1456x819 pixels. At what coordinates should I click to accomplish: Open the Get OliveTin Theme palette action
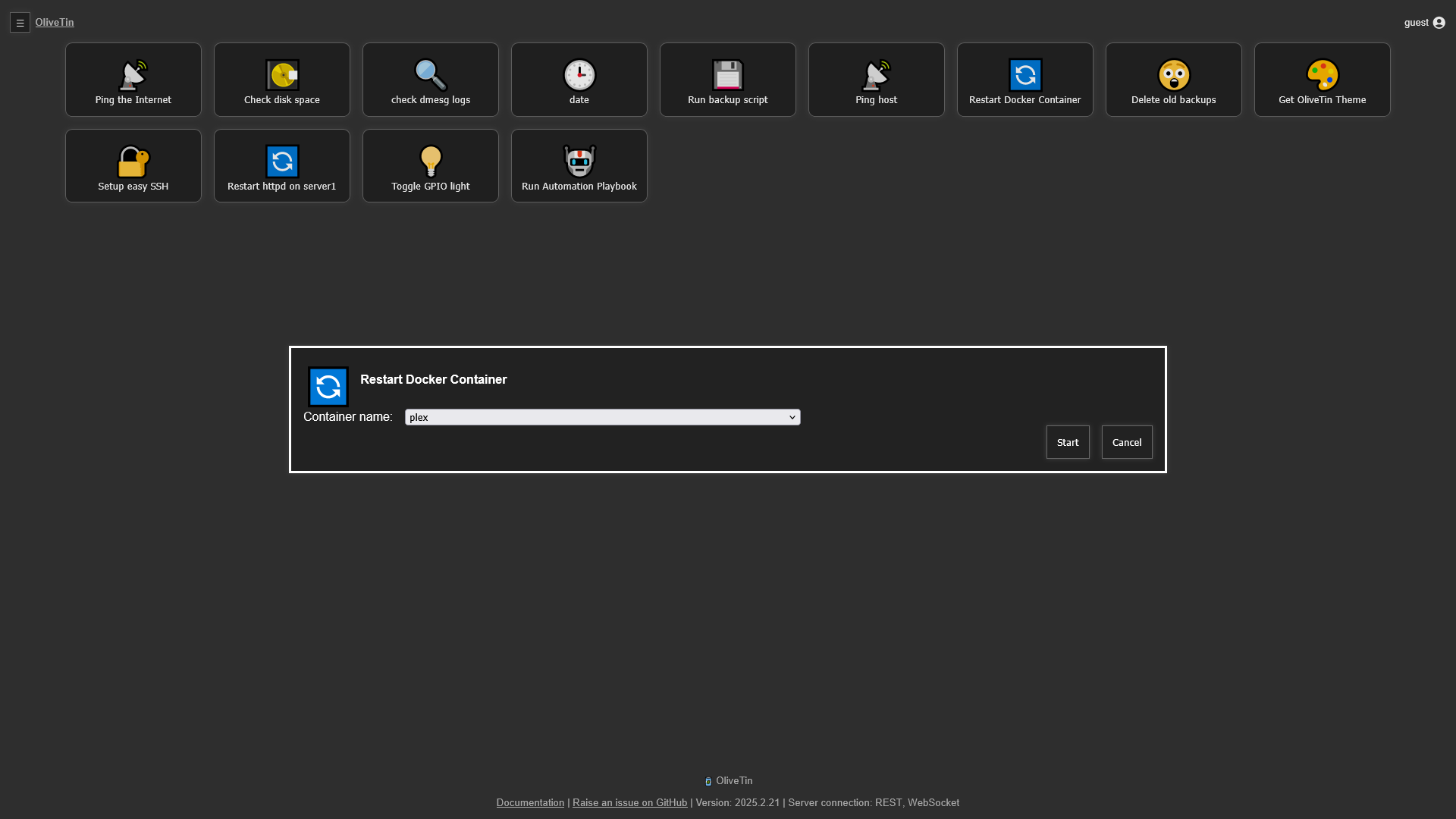click(1323, 80)
